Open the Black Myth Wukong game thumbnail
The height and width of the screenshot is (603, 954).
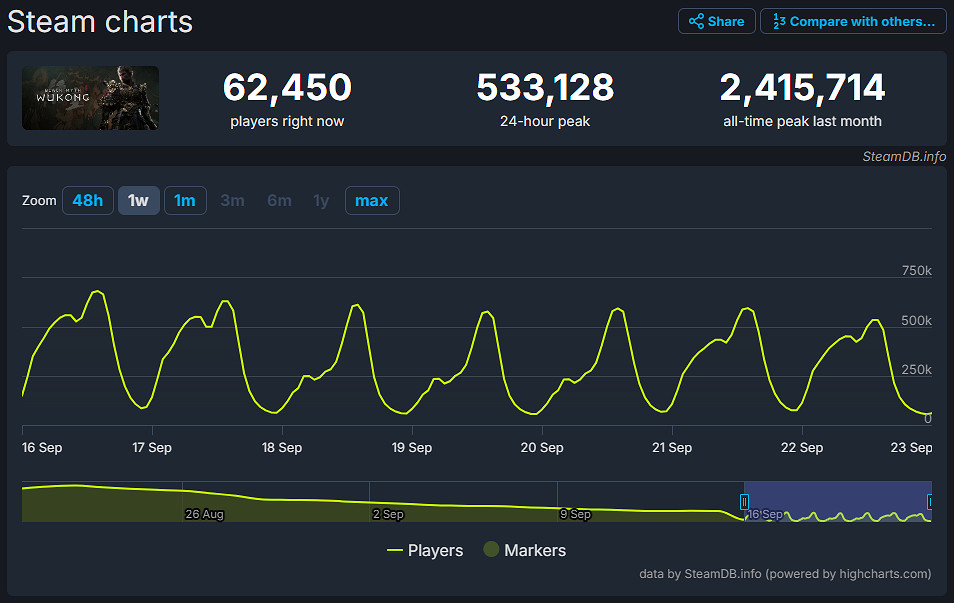click(x=90, y=97)
